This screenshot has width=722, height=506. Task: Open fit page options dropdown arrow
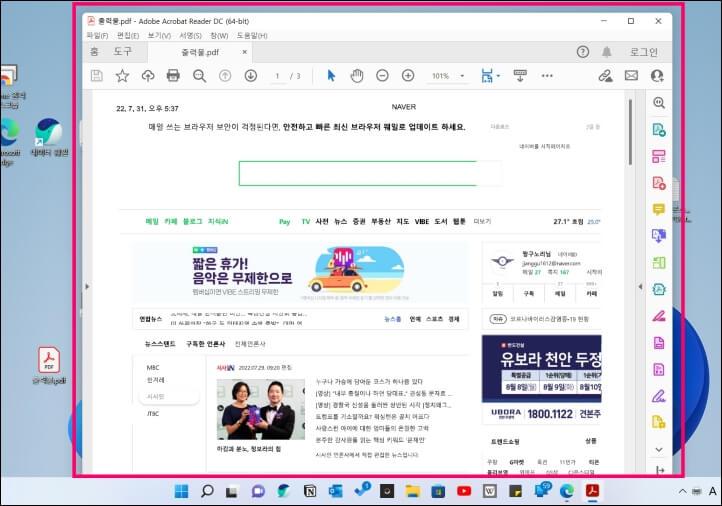pyautogui.click(x=498, y=76)
